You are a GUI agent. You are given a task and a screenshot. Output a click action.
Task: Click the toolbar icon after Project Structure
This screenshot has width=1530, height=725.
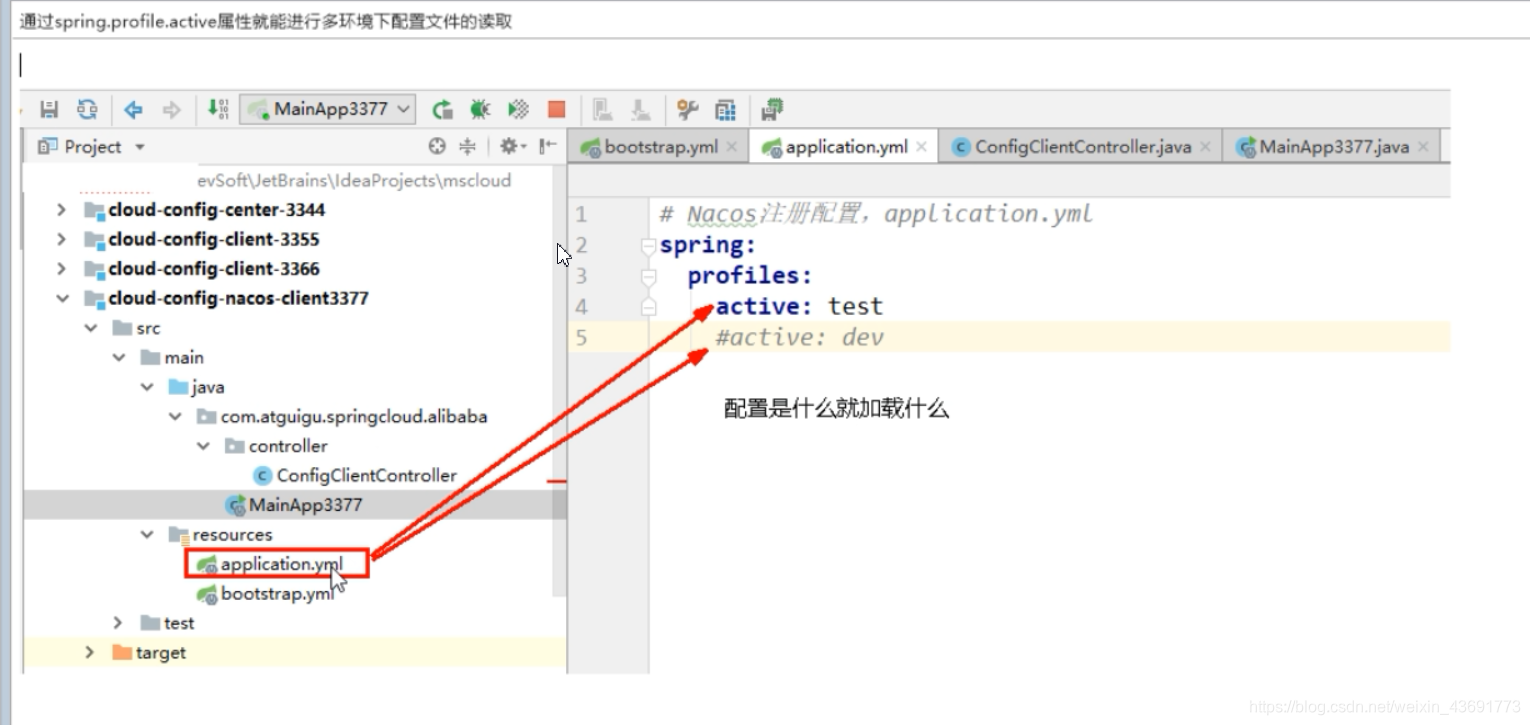(771, 109)
